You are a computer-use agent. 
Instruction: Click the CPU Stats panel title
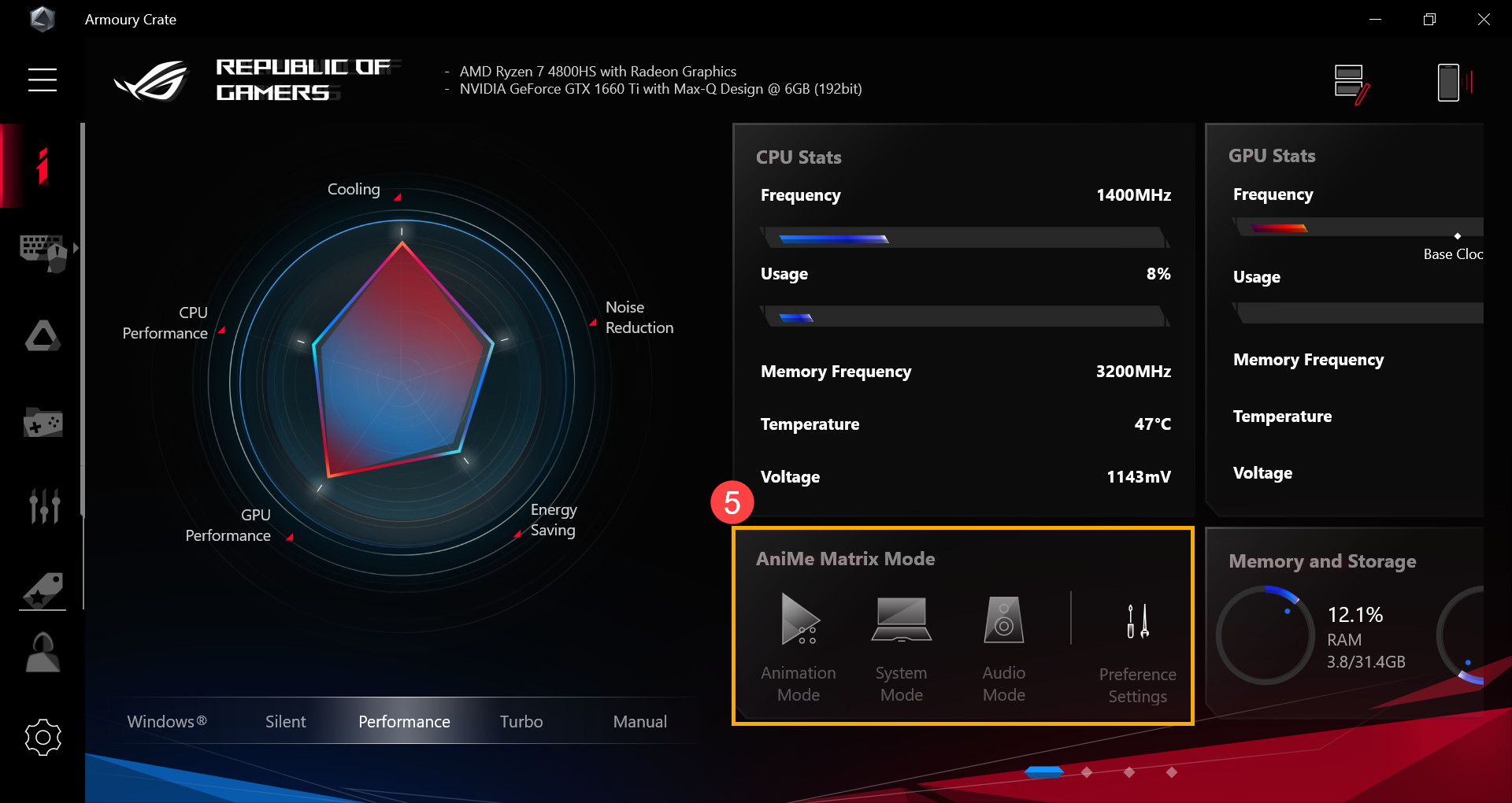pos(799,157)
